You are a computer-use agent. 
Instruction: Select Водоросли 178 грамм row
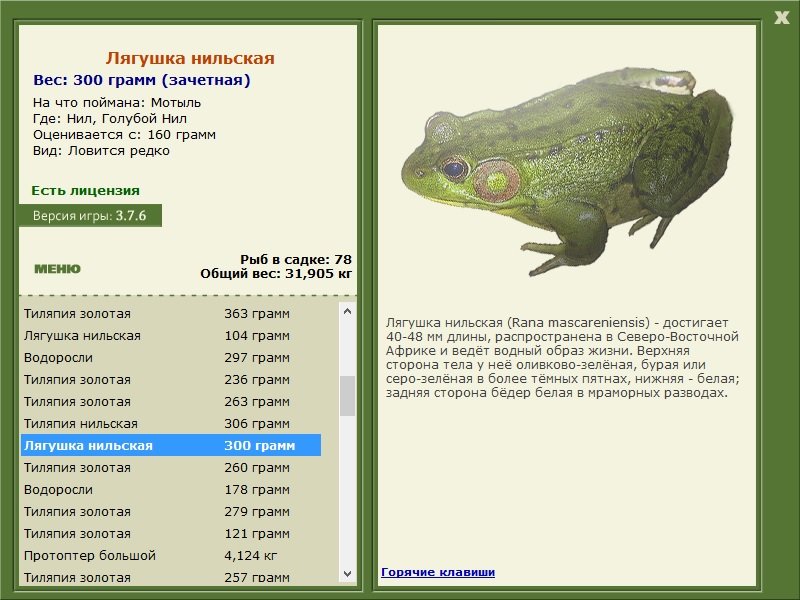(170, 489)
